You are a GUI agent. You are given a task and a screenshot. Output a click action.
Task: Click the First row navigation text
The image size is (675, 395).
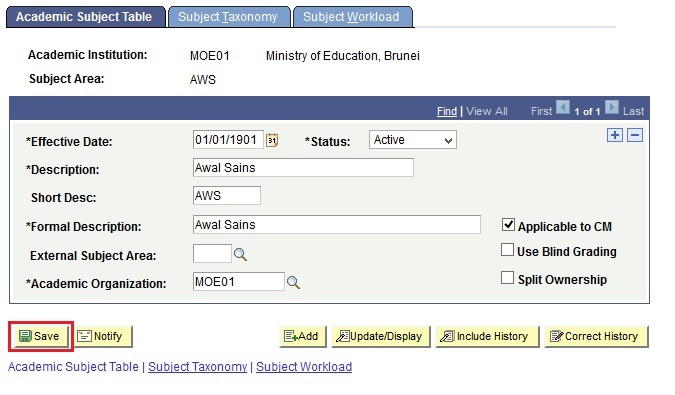tap(542, 111)
